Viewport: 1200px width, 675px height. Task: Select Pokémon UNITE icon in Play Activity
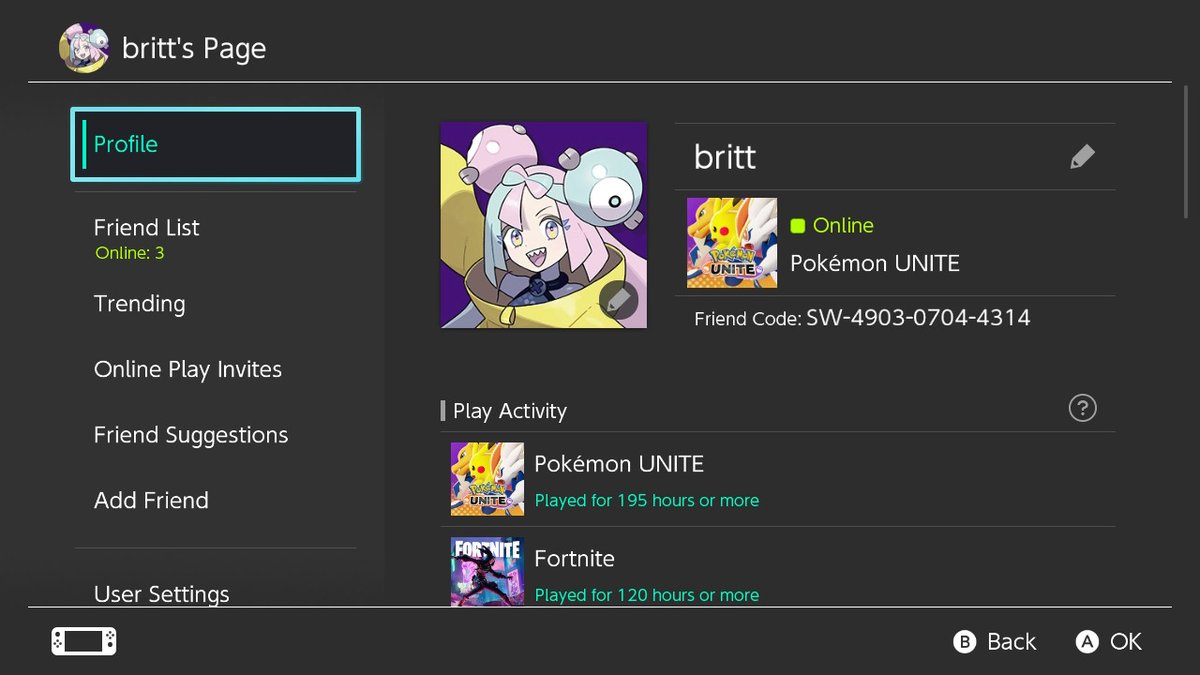click(x=487, y=479)
